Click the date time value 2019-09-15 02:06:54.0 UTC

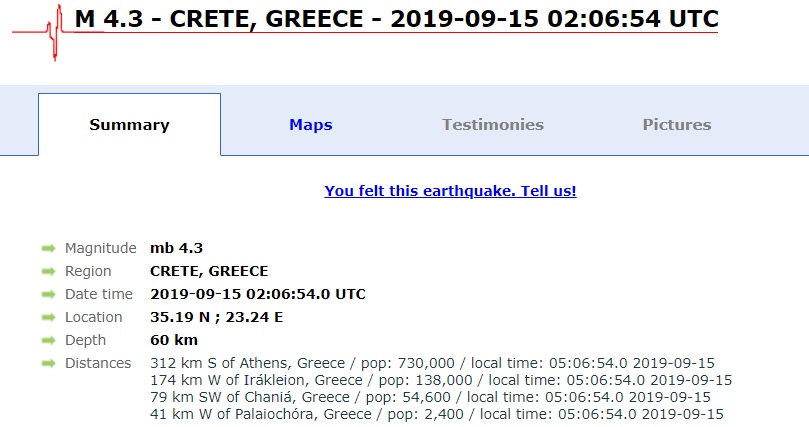pos(258,294)
